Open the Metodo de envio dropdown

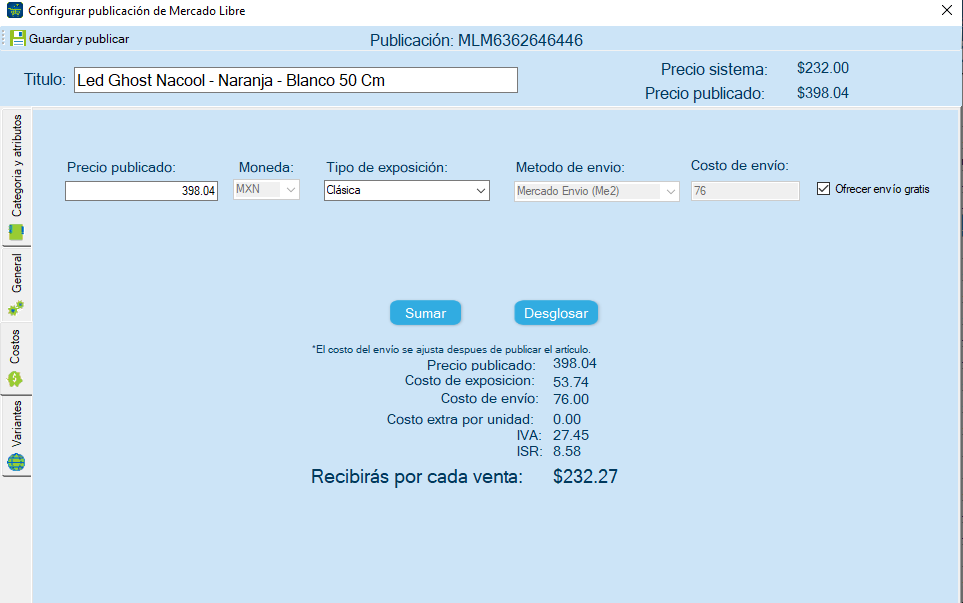click(x=596, y=192)
